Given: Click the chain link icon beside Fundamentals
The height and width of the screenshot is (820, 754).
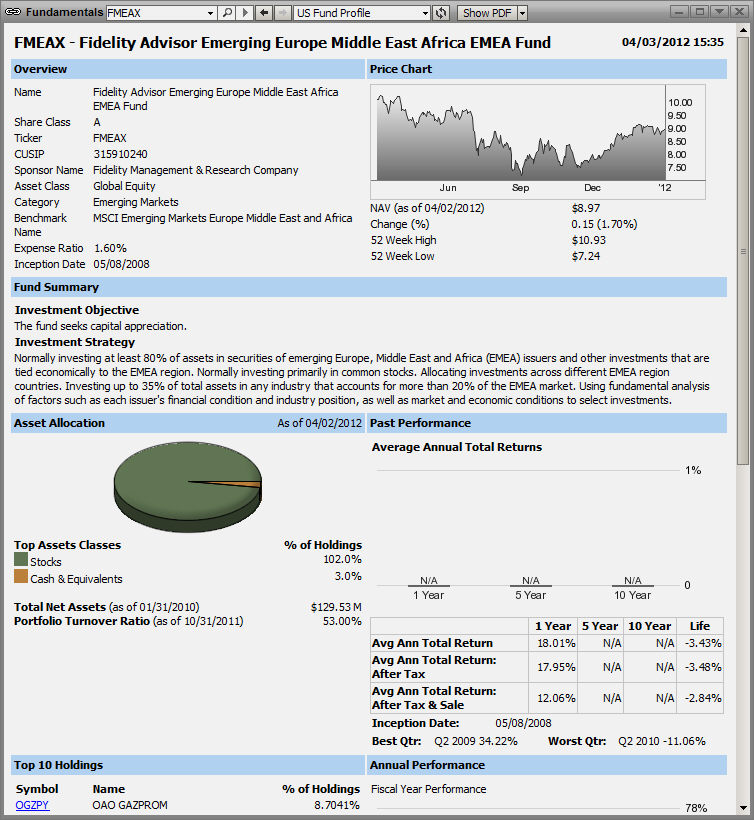Looking at the screenshot, I should click(13, 12).
